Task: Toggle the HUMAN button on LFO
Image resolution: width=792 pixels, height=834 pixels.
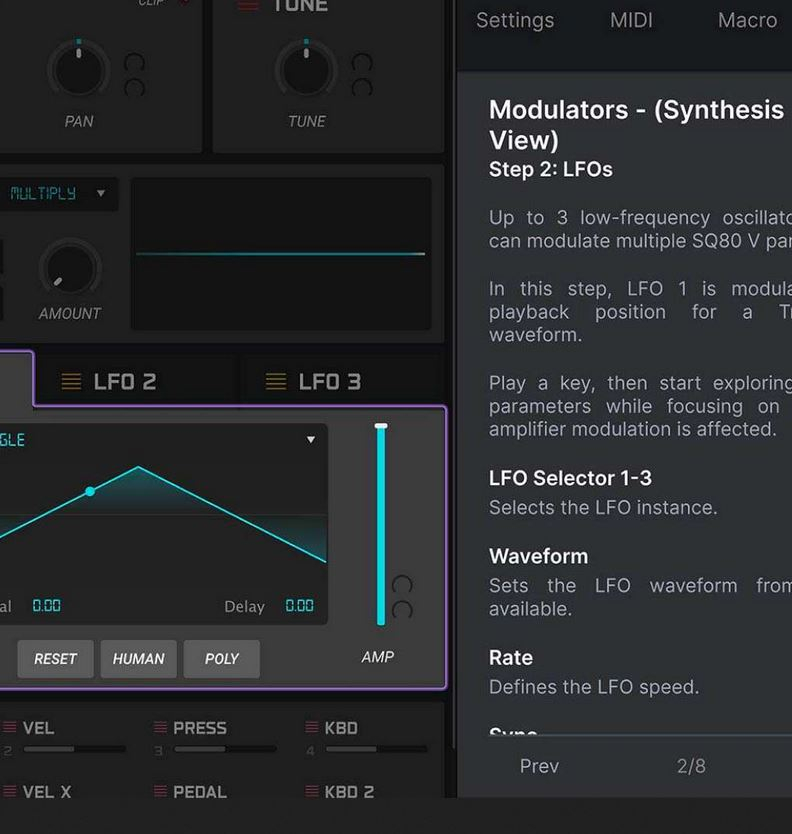Action: tap(138, 659)
